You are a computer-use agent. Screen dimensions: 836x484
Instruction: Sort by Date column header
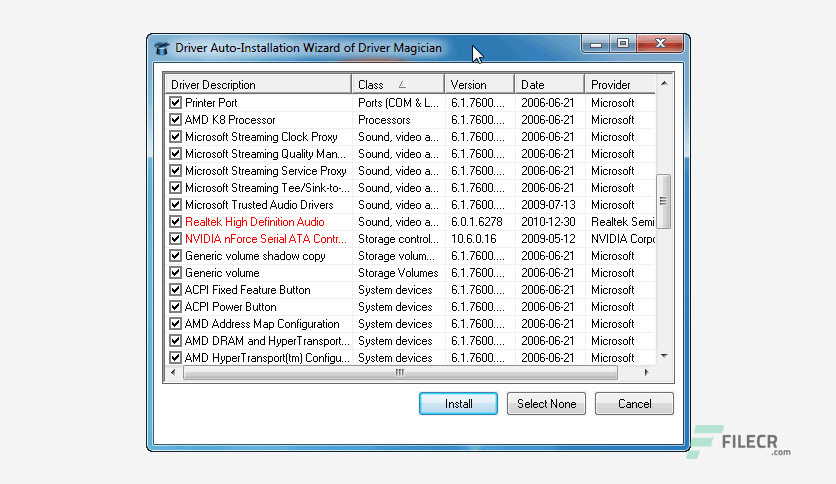point(549,85)
